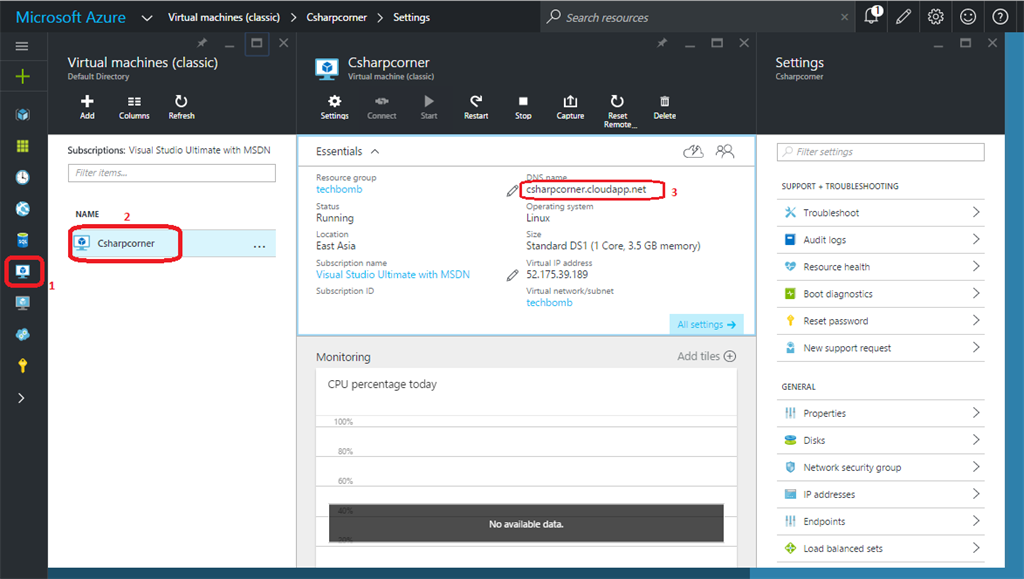Screen dimensions: 1024x579
Task: Open notifications bell icon
Action: pyautogui.click(x=872, y=16)
